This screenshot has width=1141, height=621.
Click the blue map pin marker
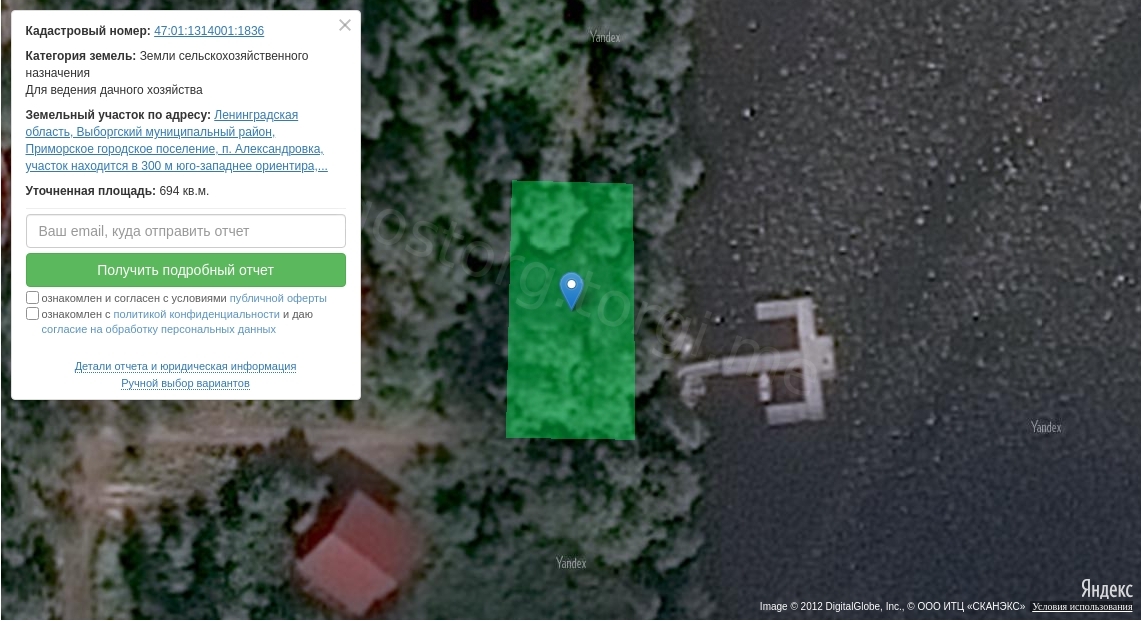click(x=571, y=290)
